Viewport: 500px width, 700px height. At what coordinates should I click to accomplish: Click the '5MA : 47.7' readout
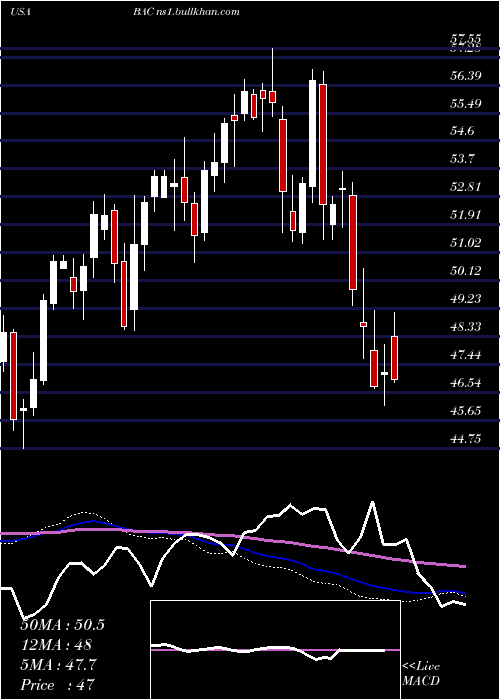(x=58, y=665)
